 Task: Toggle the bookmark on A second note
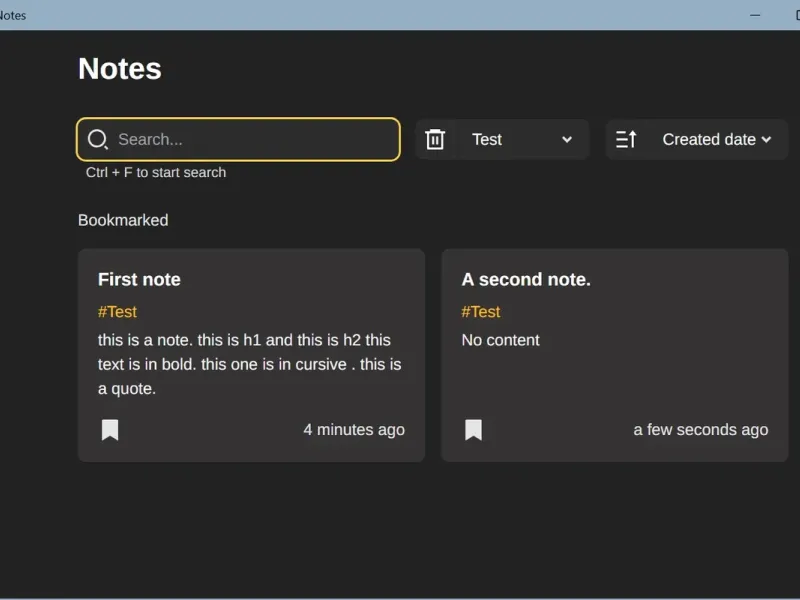(x=474, y=430)
